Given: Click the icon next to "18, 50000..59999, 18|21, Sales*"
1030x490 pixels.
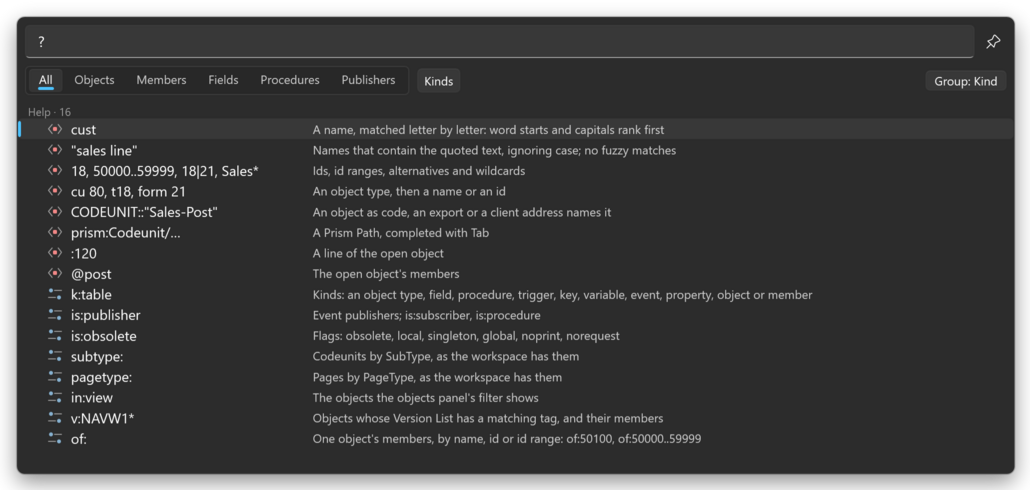Looking at the screenshot, I should pos(55,171).
